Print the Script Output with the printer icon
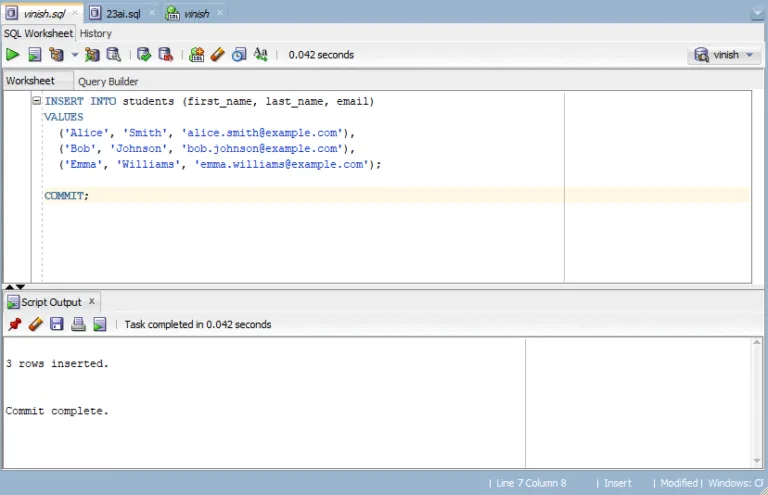This screenshot has width=768, height=495. tap(78, 324)
